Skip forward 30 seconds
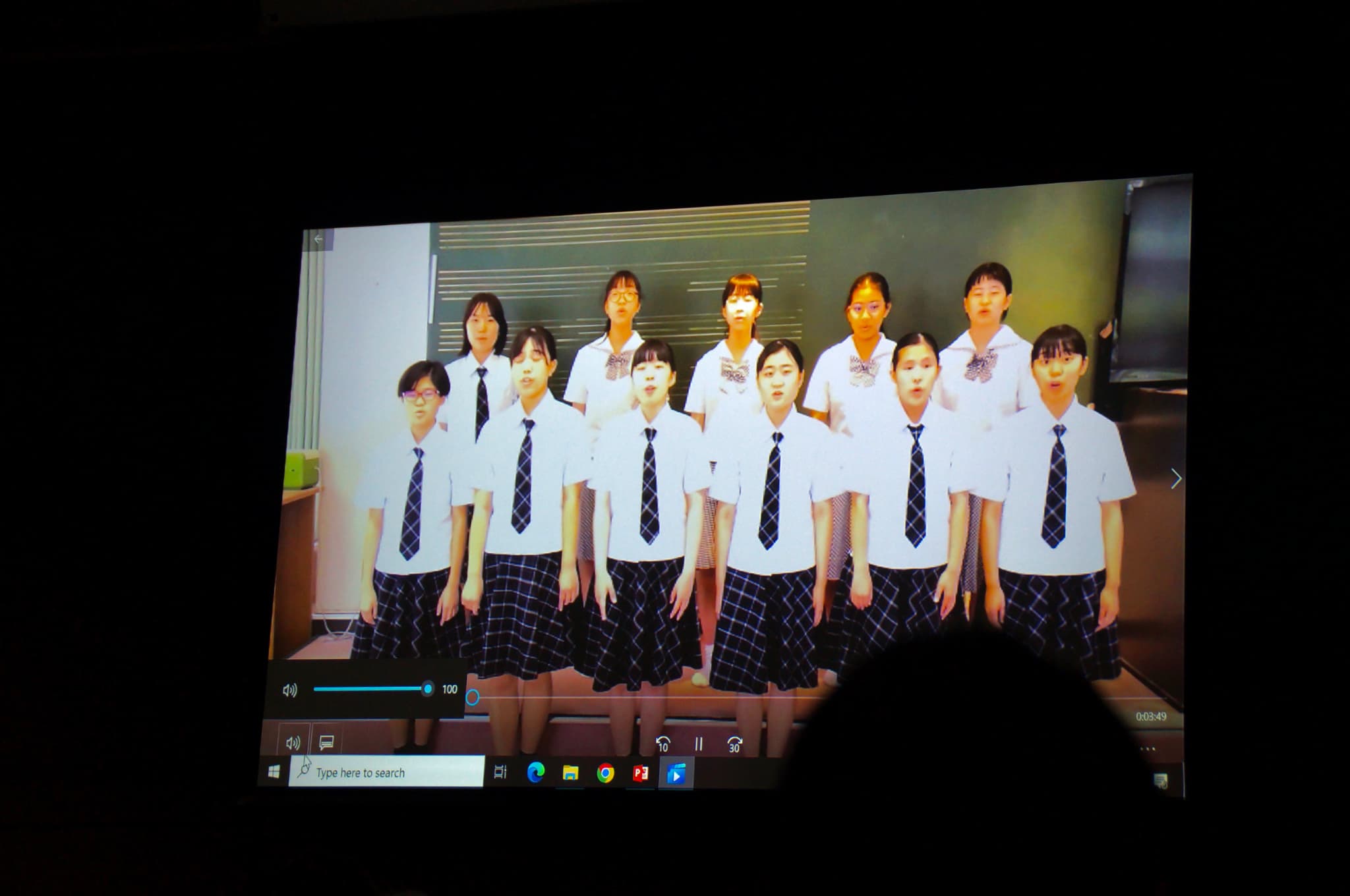This screenshot has height=896, width=1350. [x=734, y=744]
